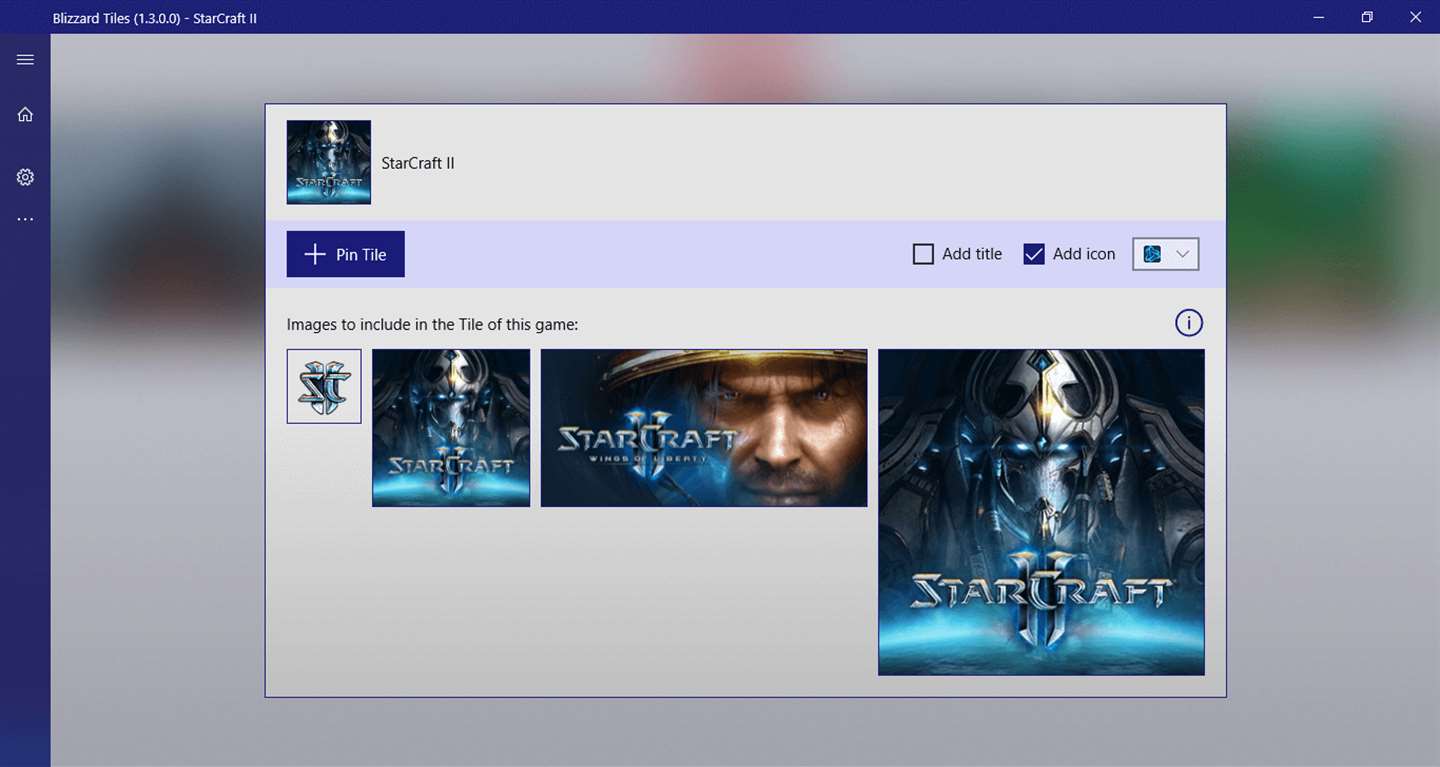Click the 'Images to include in the Tile' label
Screen dimensions: 1440x767
(x=432, y=324)
